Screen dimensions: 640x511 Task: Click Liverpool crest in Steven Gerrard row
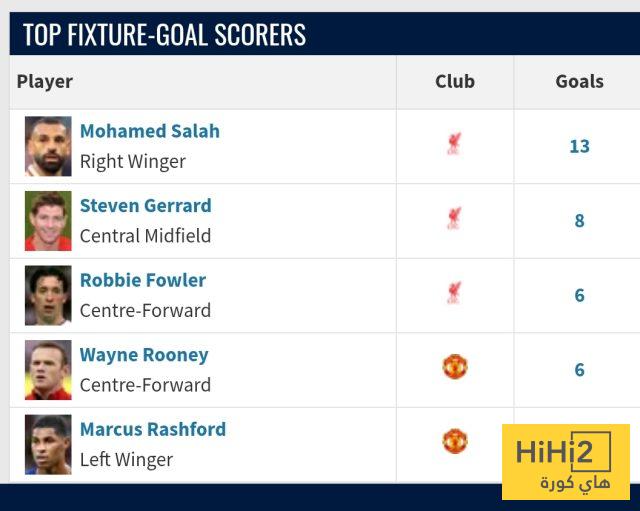tap(454, 220)
